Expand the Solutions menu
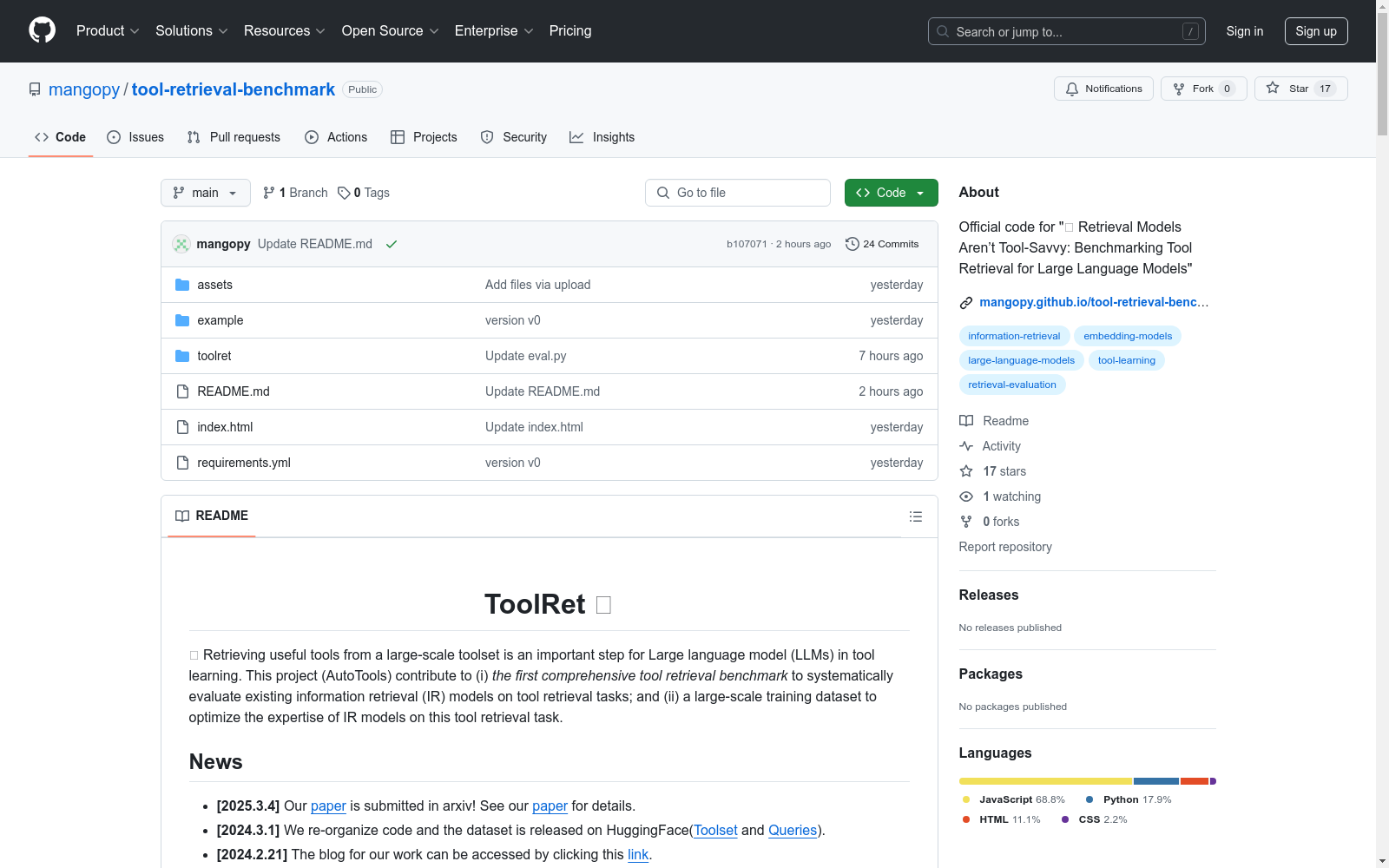This screenshot has height=868, width=1389. pos(192,31)
